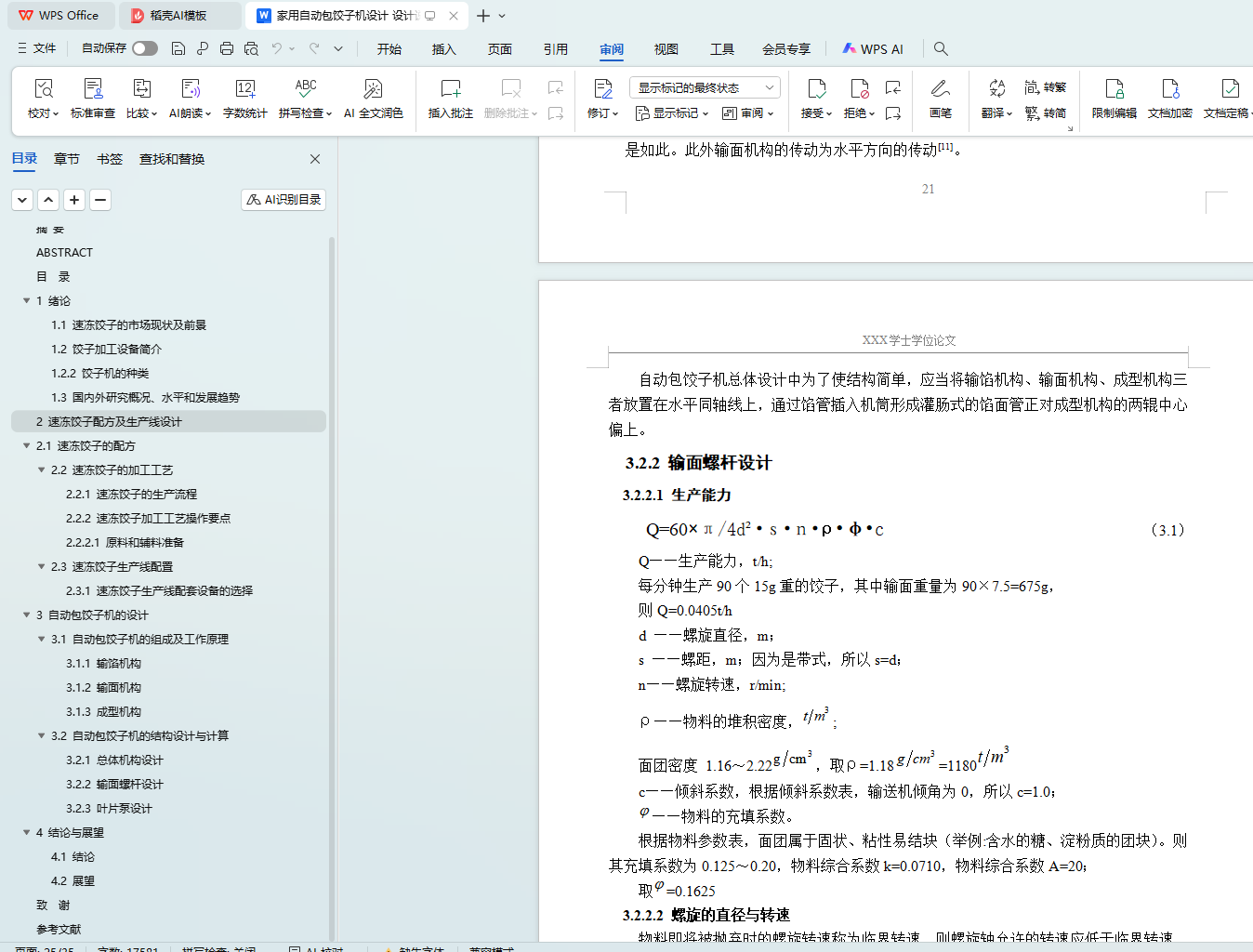
Task: Open the AI 全文润色 tool
Action: coord(373,99)
